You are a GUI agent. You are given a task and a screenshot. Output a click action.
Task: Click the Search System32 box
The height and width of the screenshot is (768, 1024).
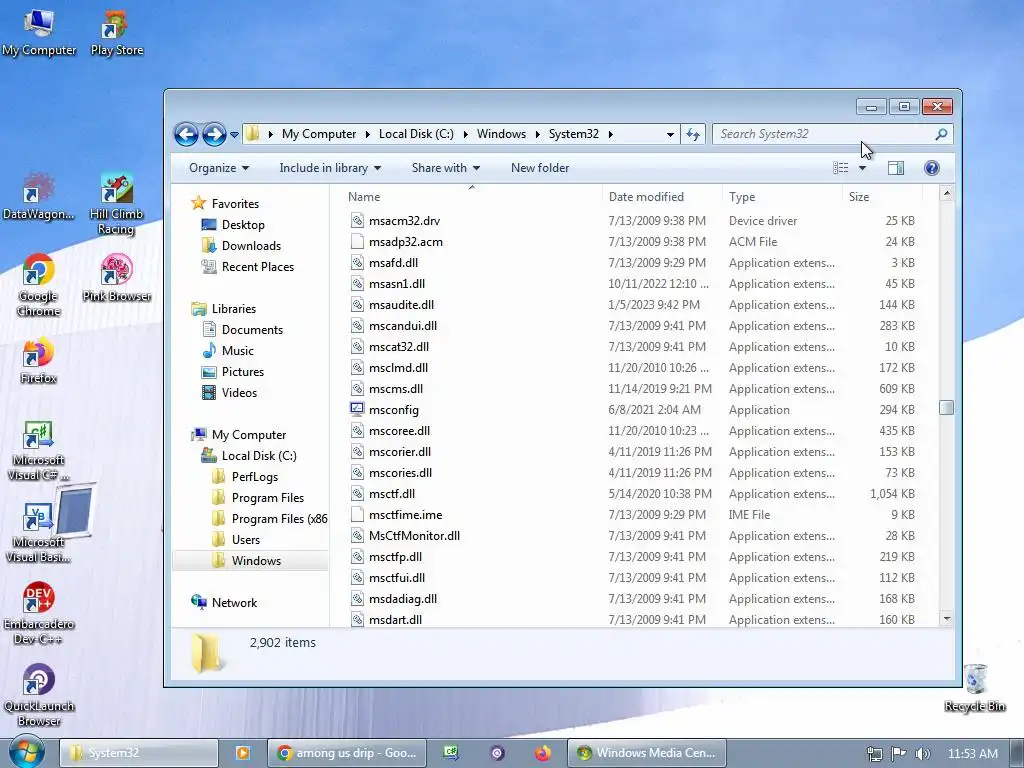click(x=832, y=134)
